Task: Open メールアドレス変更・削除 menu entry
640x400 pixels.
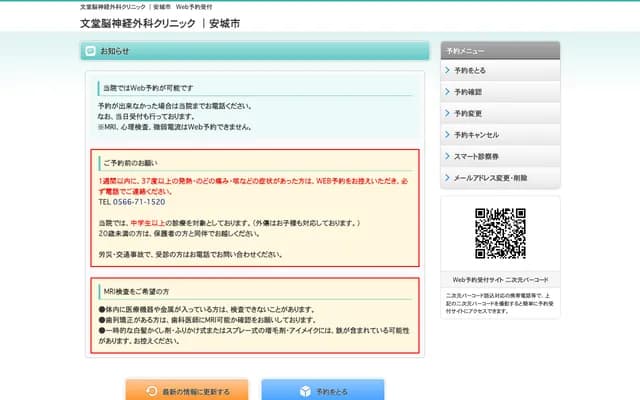Action: (494, 177)
